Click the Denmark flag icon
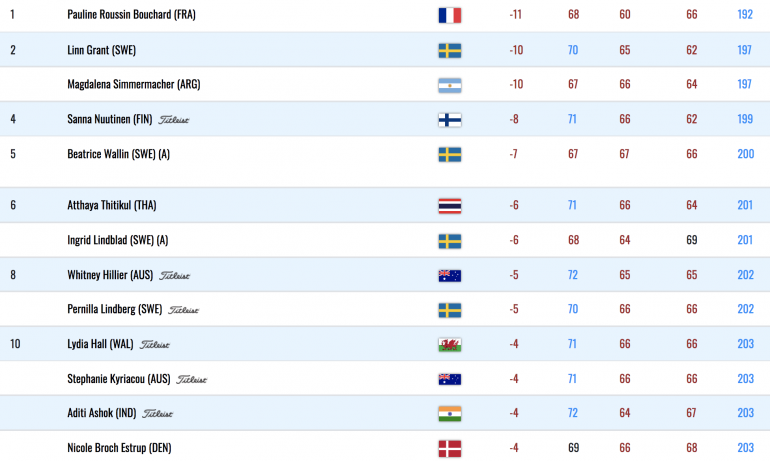This screenshot has height=461, width=770. tap(449, 448)
